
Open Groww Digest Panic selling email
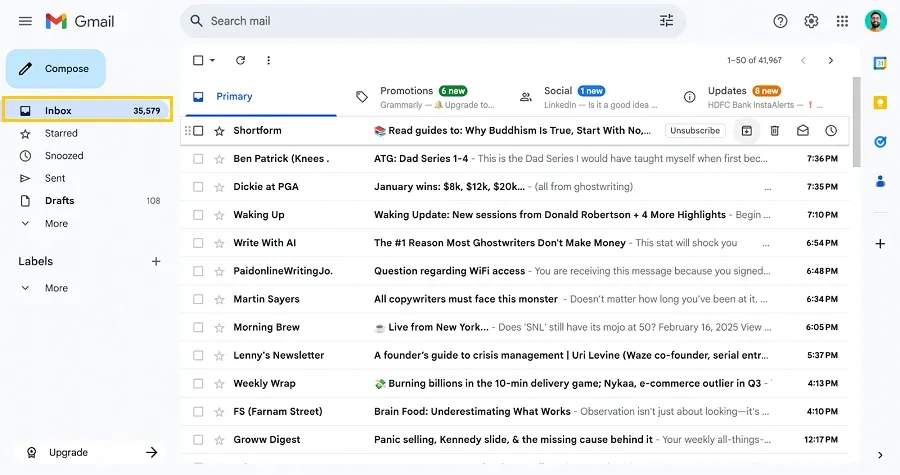coord(515,440)
